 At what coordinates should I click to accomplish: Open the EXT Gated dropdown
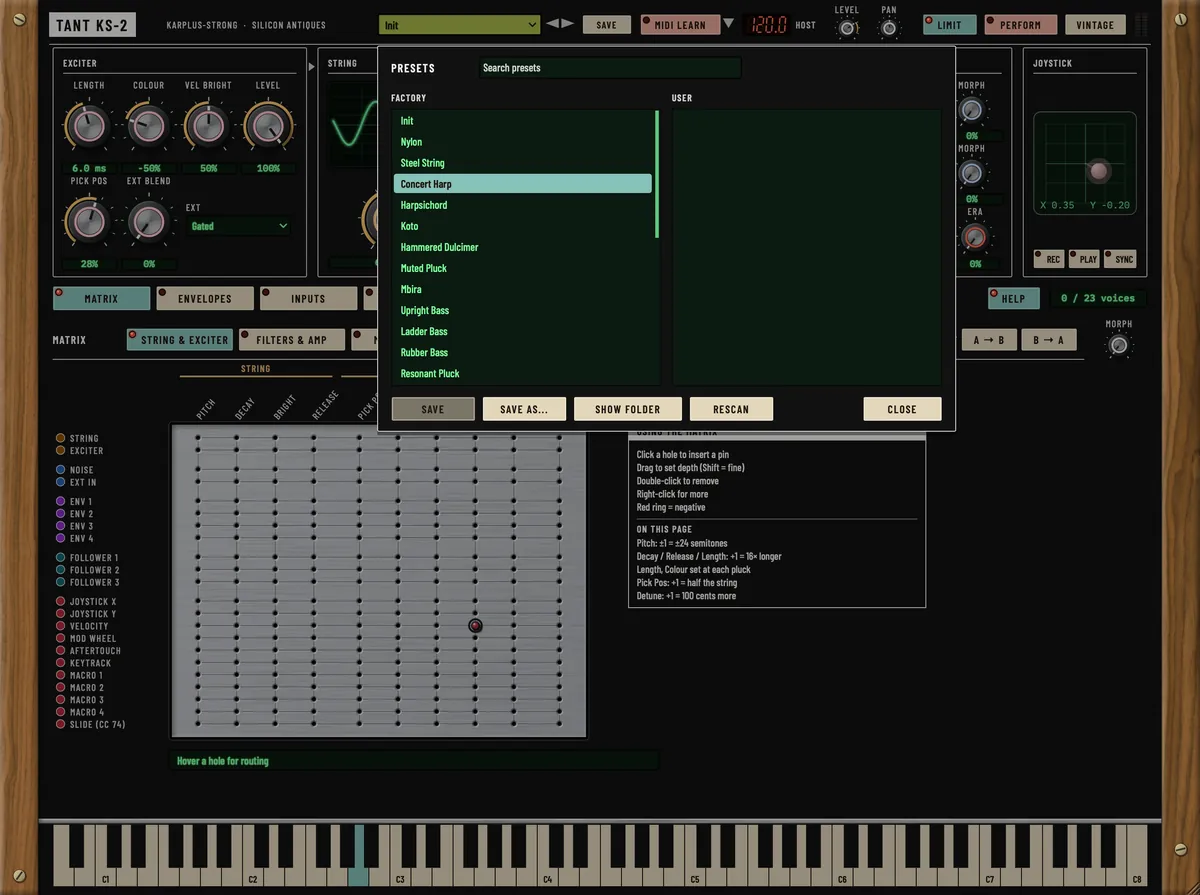point(239,226)
